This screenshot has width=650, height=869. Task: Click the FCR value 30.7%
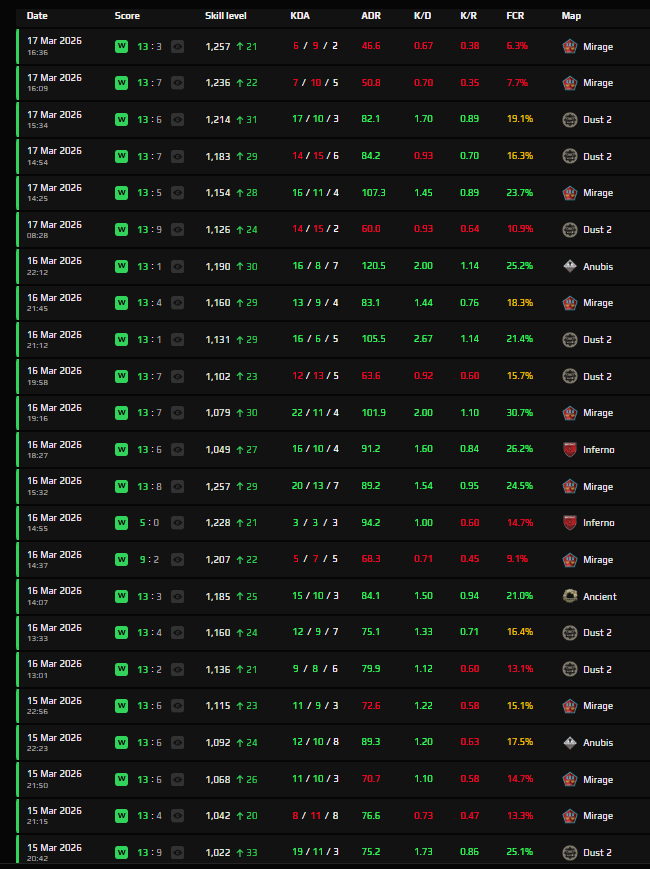520,412
